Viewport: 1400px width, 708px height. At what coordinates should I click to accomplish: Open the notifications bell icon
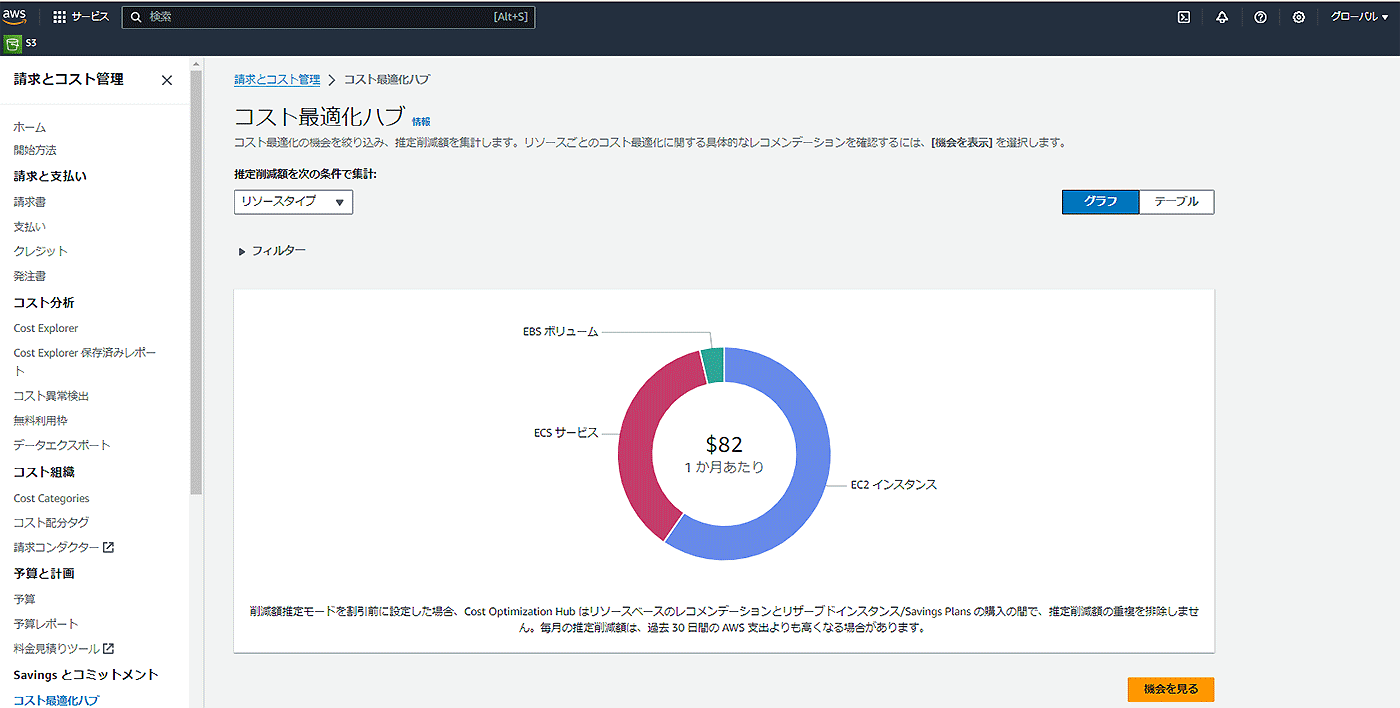[1222, 17]
